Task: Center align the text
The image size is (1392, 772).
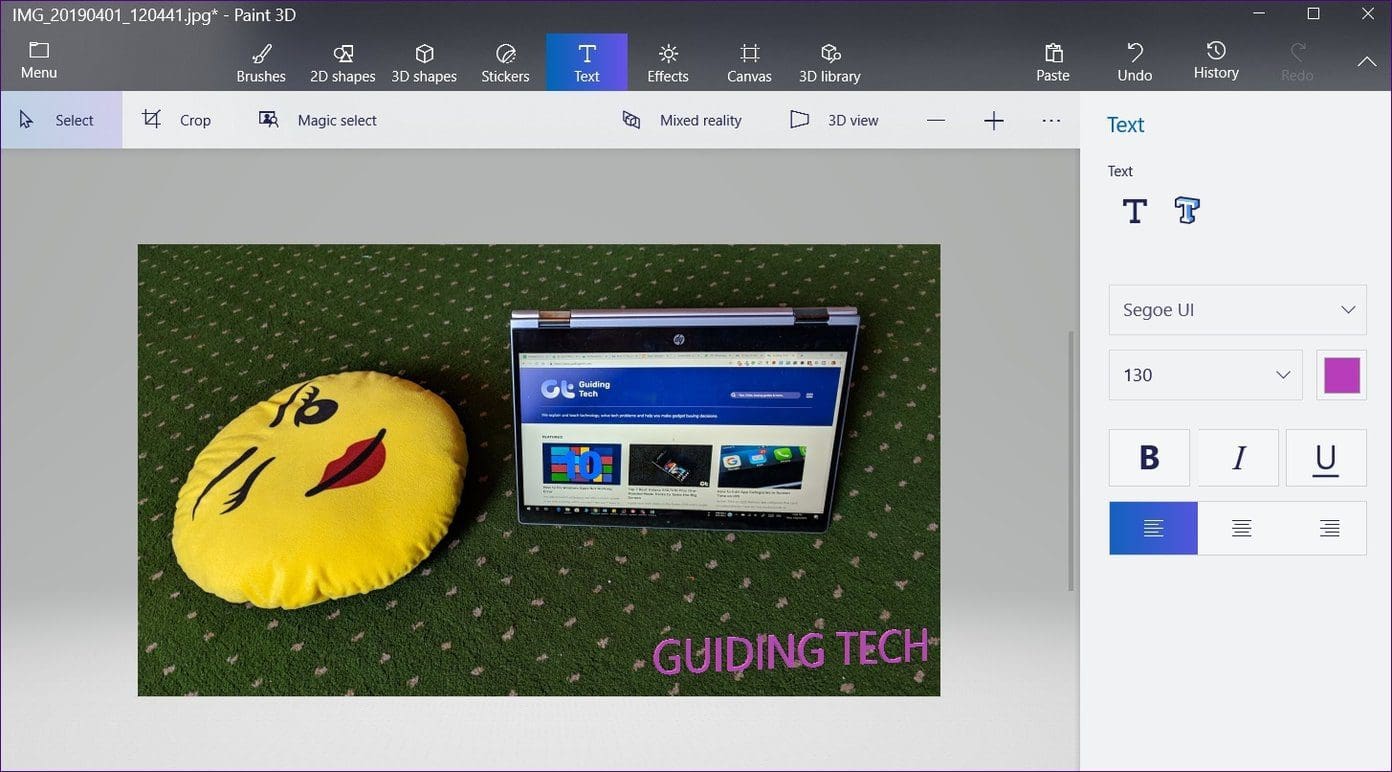Action: (1241, 528)
